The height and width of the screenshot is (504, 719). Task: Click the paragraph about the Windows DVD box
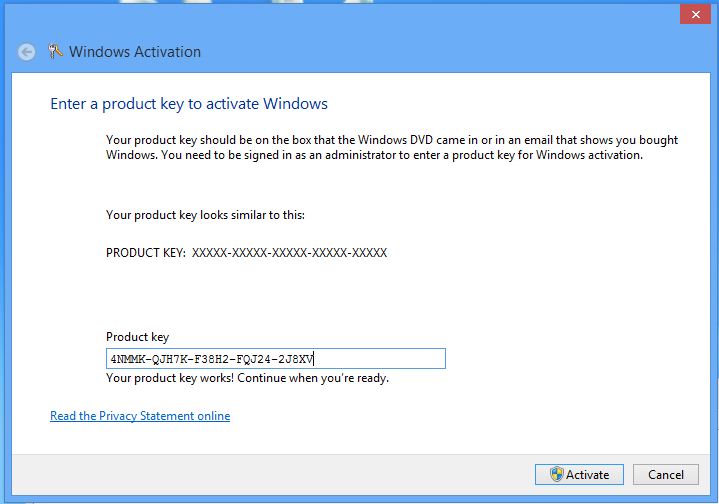392,147
